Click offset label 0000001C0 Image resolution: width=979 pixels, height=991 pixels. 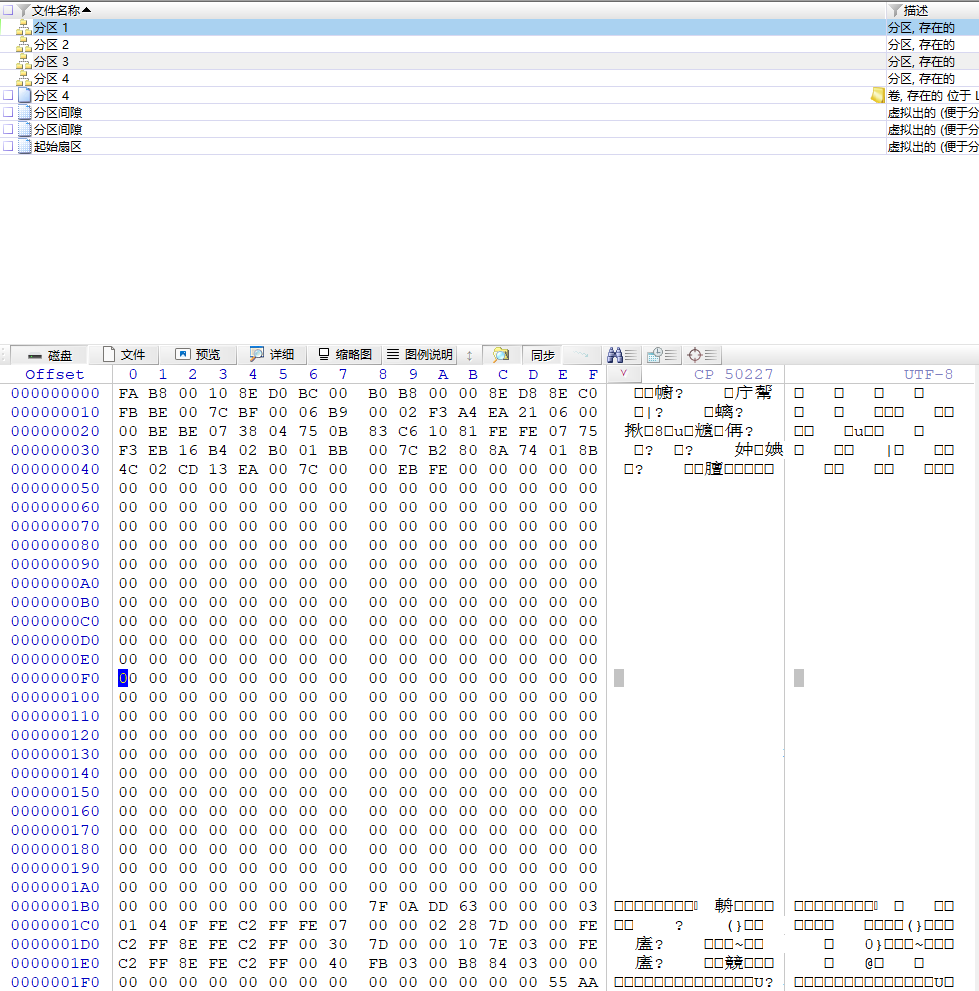(56, 925)
